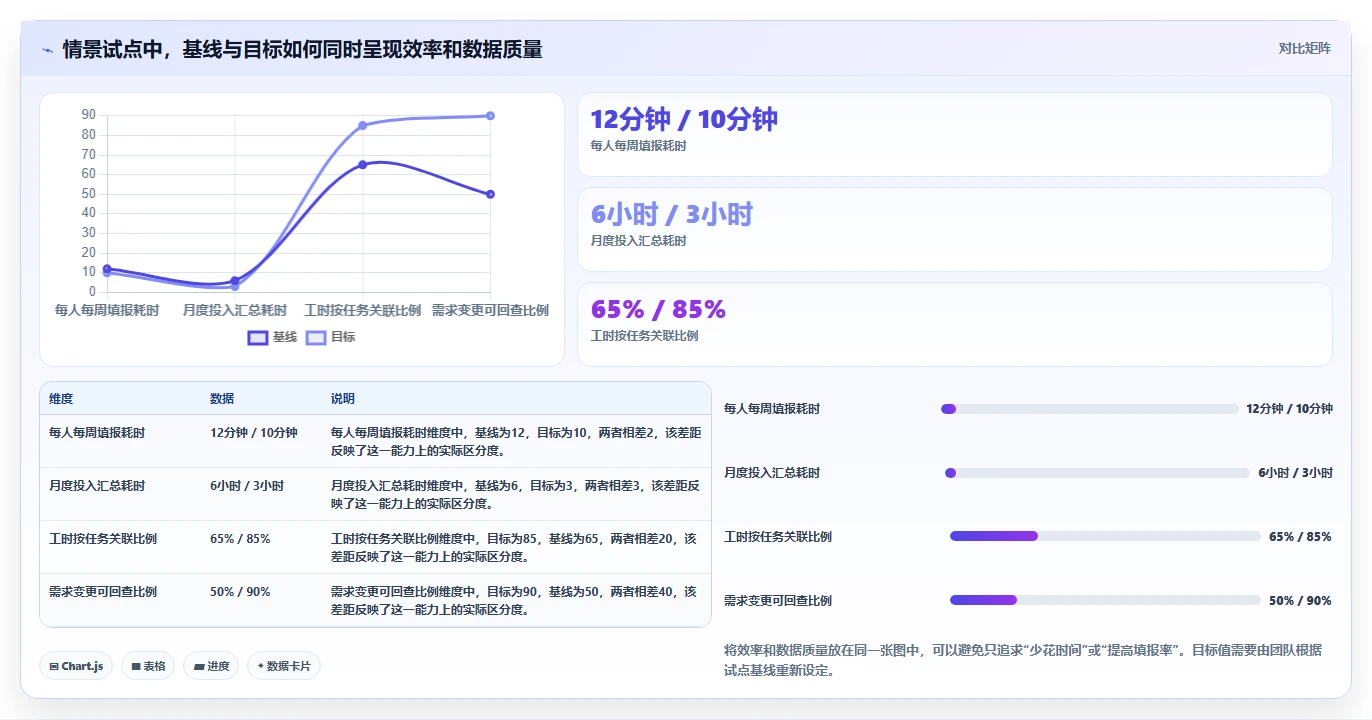The image size is (1372, 720).
Task: Click the 每人每周填报耗时 chart axis label
Action: click(107, 311)
